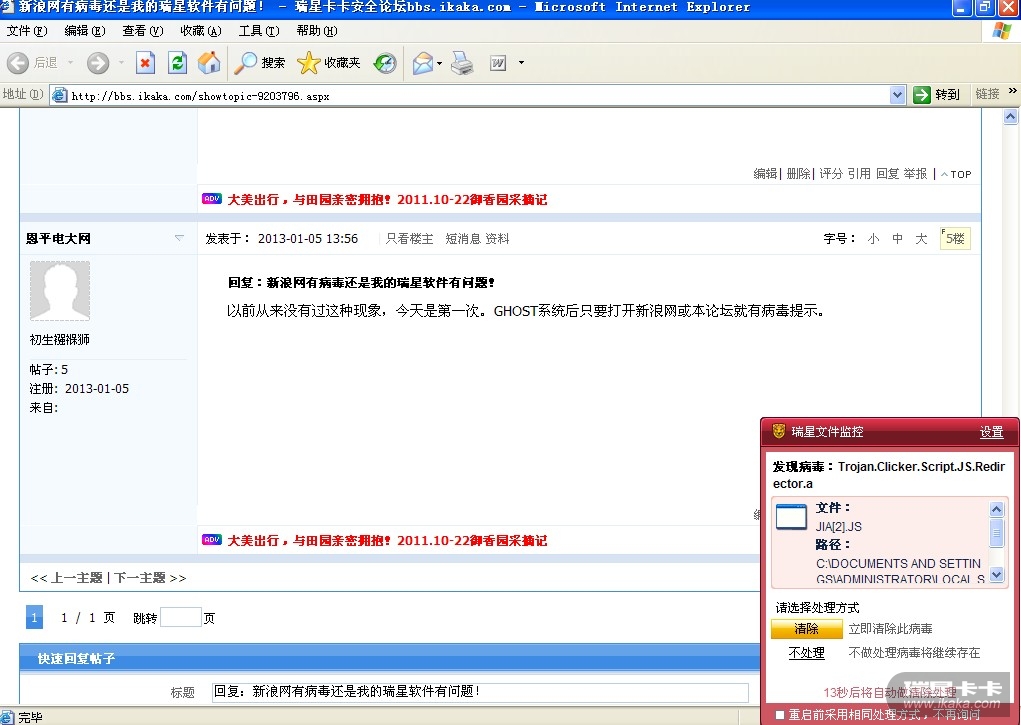
Task: Set font size to 大
Action: pyautogui.click(x=921, y=238)
